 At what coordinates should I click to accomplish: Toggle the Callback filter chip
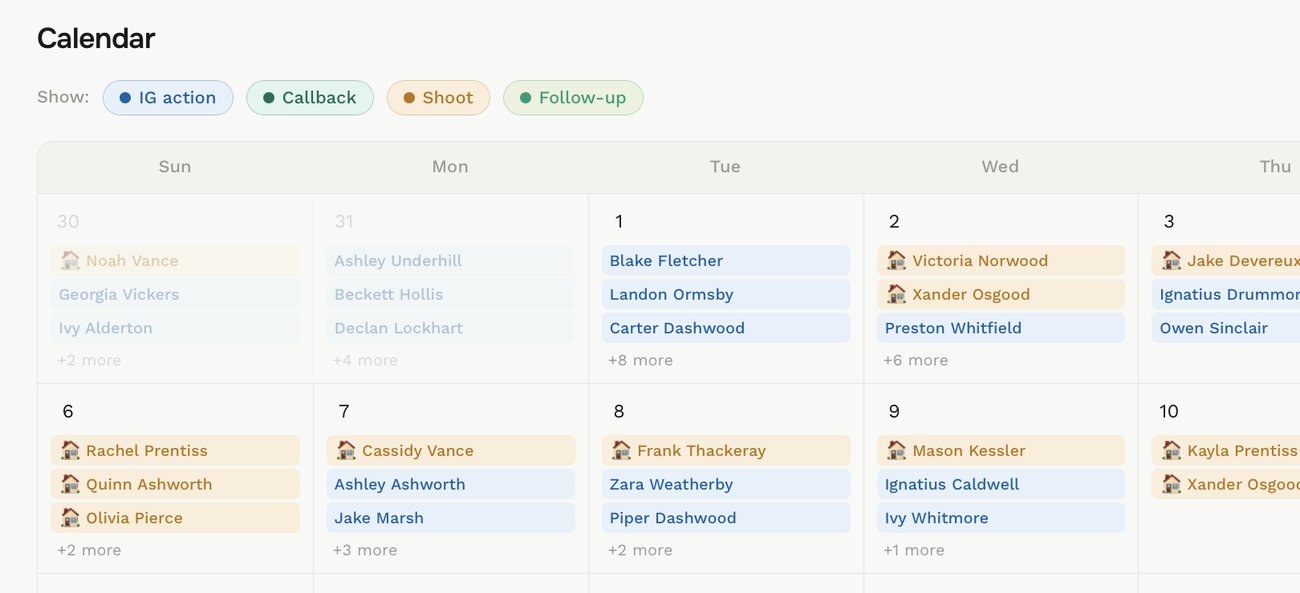pyautogui.click(x=310, y=98)
